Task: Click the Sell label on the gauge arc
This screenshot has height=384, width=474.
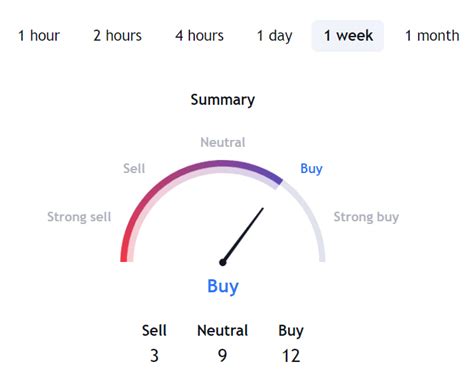Action: pos(134,168)
